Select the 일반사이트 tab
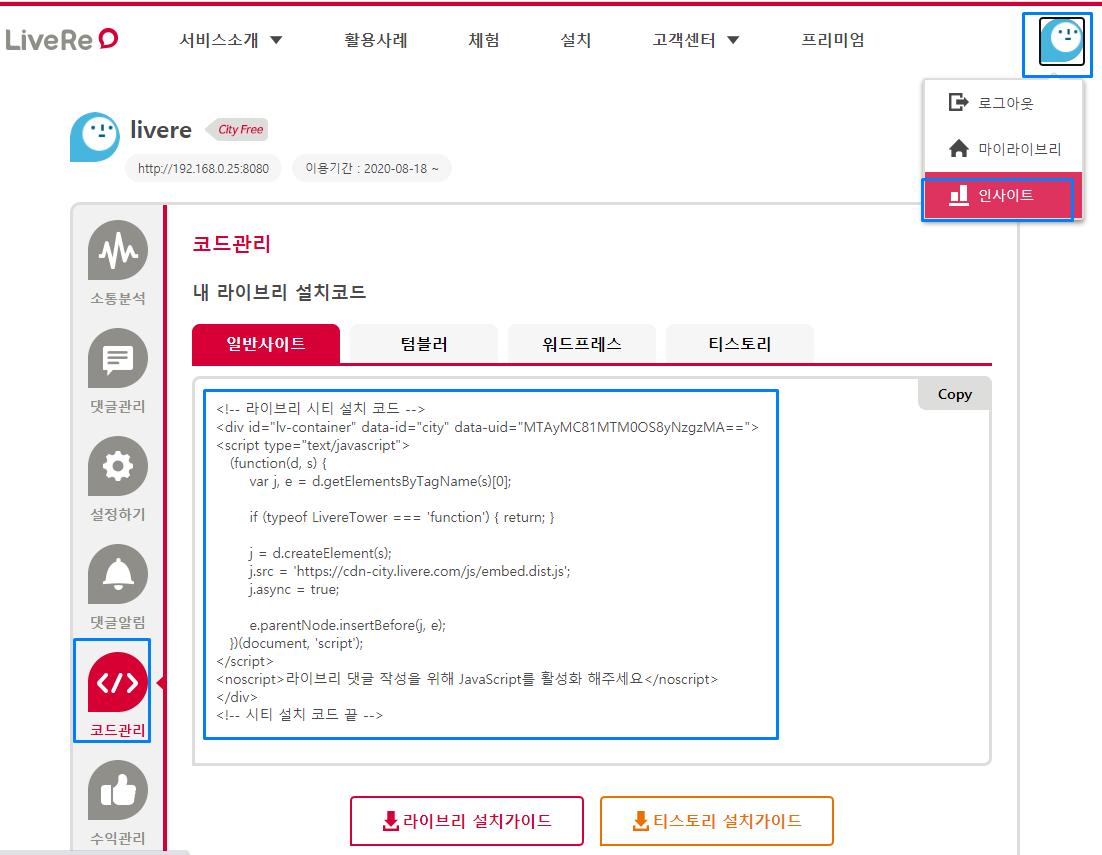The height and width of the screenshot is (855, 1102). pos(266,344)
